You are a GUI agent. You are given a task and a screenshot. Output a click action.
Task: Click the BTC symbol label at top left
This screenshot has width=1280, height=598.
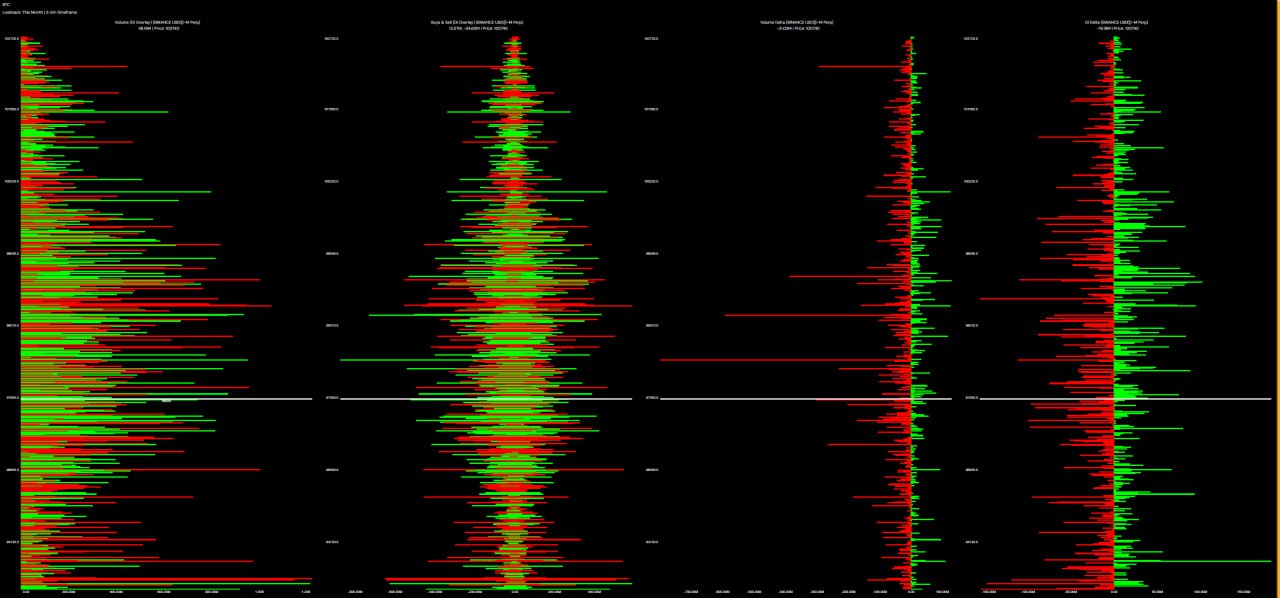(5, 4)
